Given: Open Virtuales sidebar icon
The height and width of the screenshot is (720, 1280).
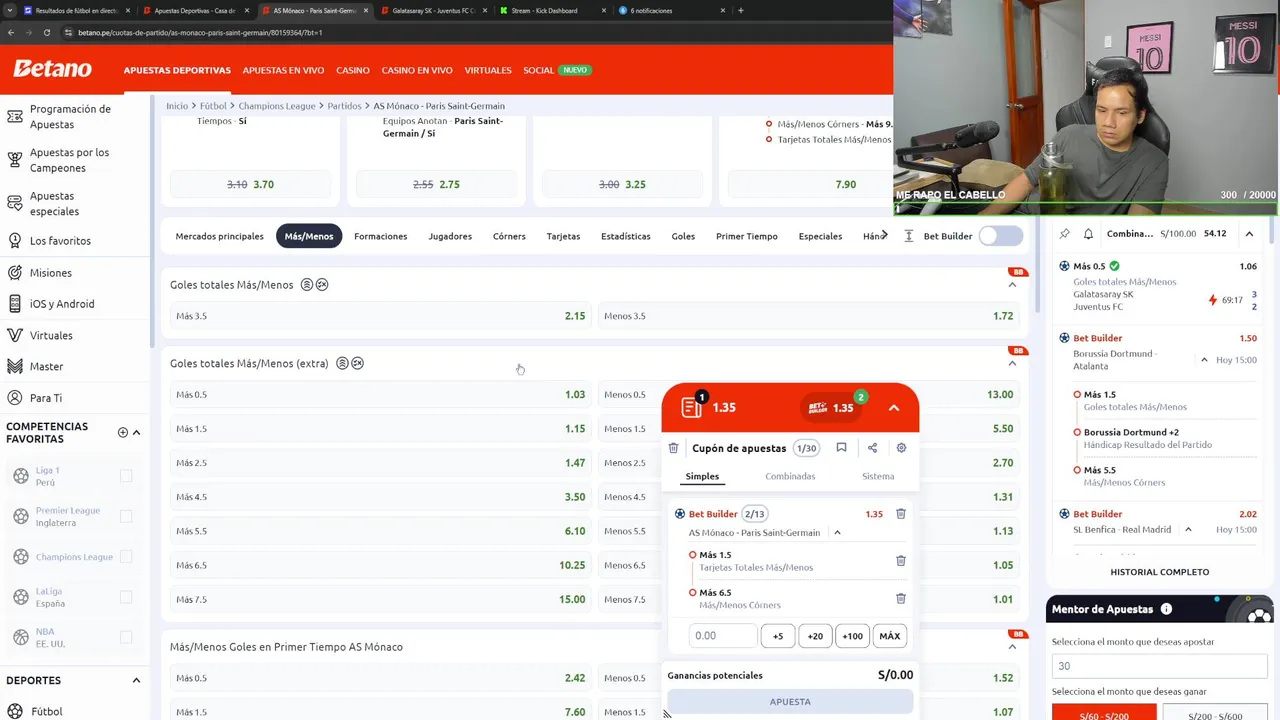Looking at the screenshot, I should pos(15,335).
